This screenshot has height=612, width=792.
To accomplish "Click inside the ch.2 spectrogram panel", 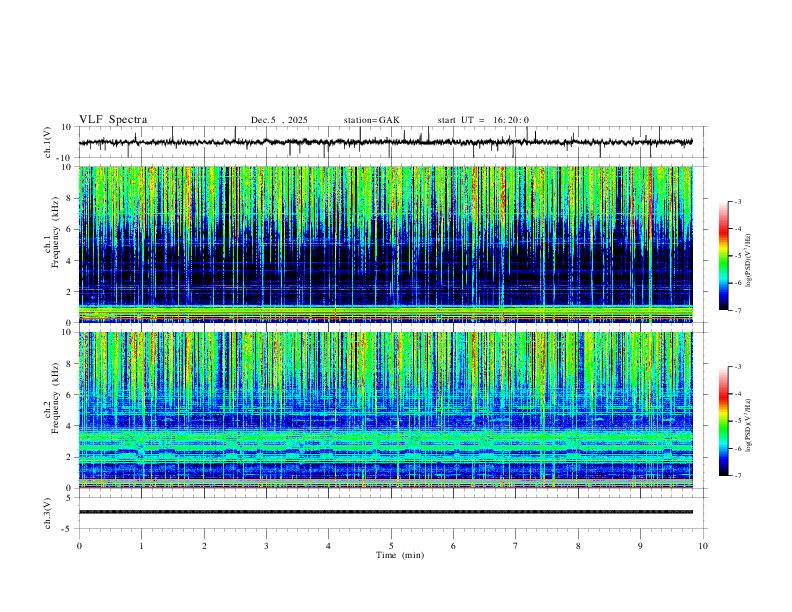I will coord(385,410).
